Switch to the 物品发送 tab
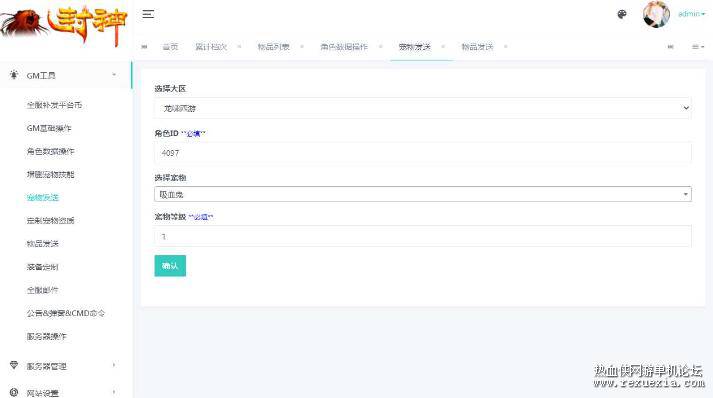Screen dimensions: 713x398 coord(477,47)
